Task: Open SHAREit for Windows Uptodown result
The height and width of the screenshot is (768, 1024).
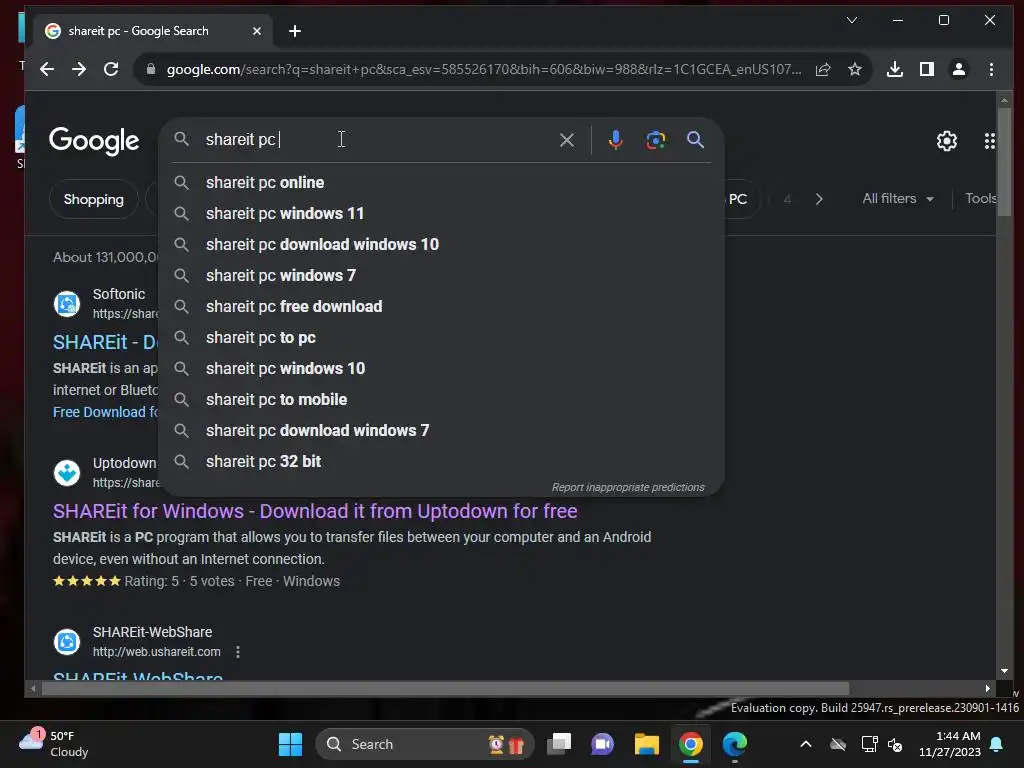Action: pos(315,511)
